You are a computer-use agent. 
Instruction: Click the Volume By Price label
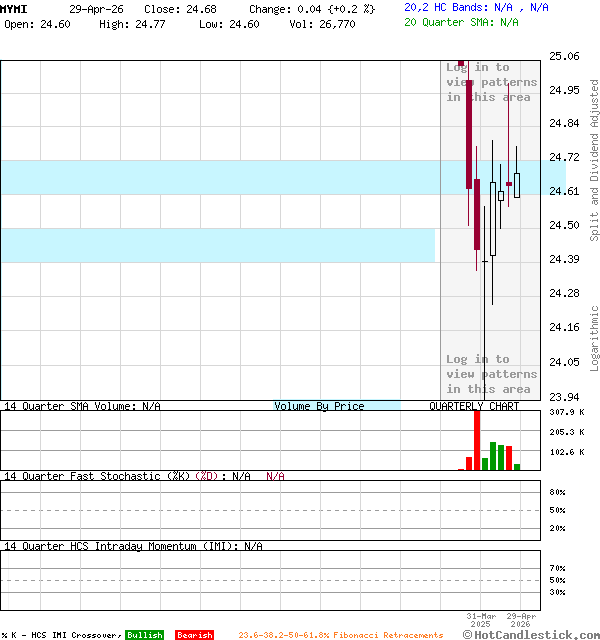pyautogui.click(x=319, y=406)
